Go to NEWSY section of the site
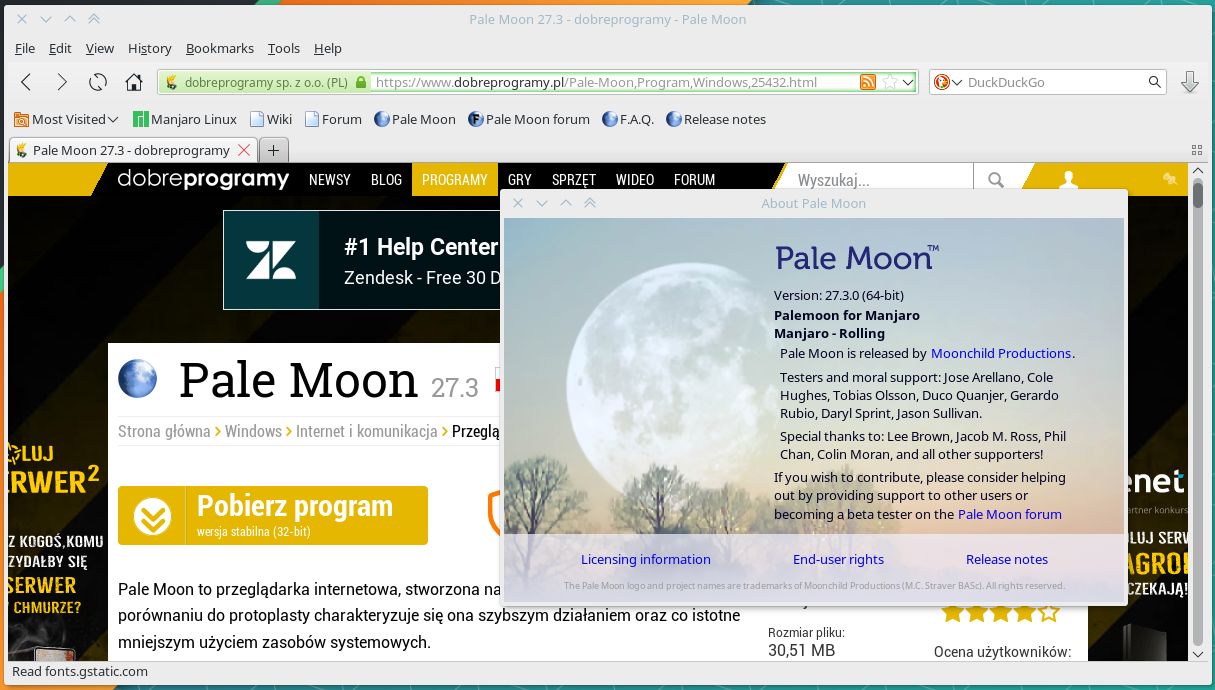 330,180
